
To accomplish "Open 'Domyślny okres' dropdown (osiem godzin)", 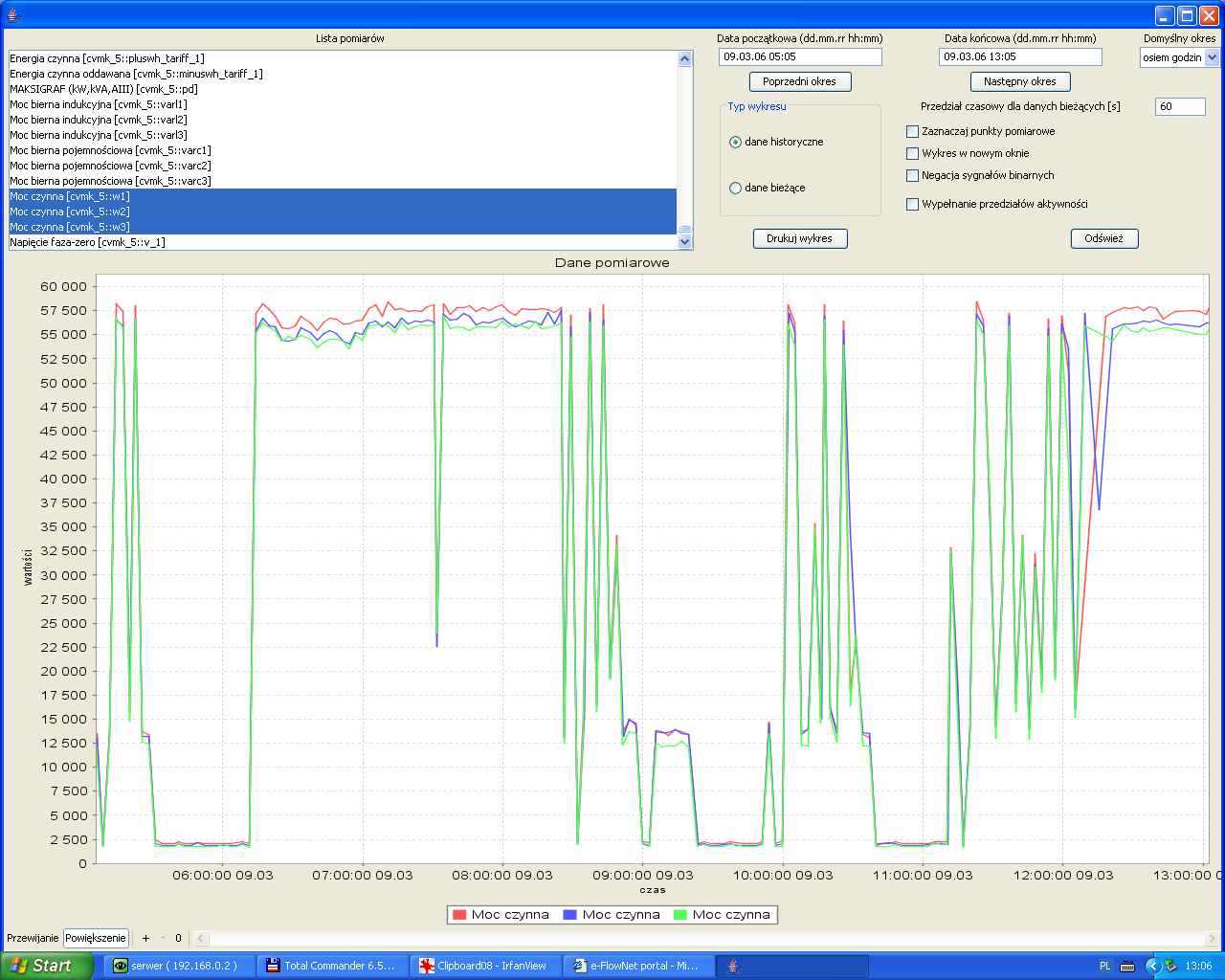I will 1212,57.
